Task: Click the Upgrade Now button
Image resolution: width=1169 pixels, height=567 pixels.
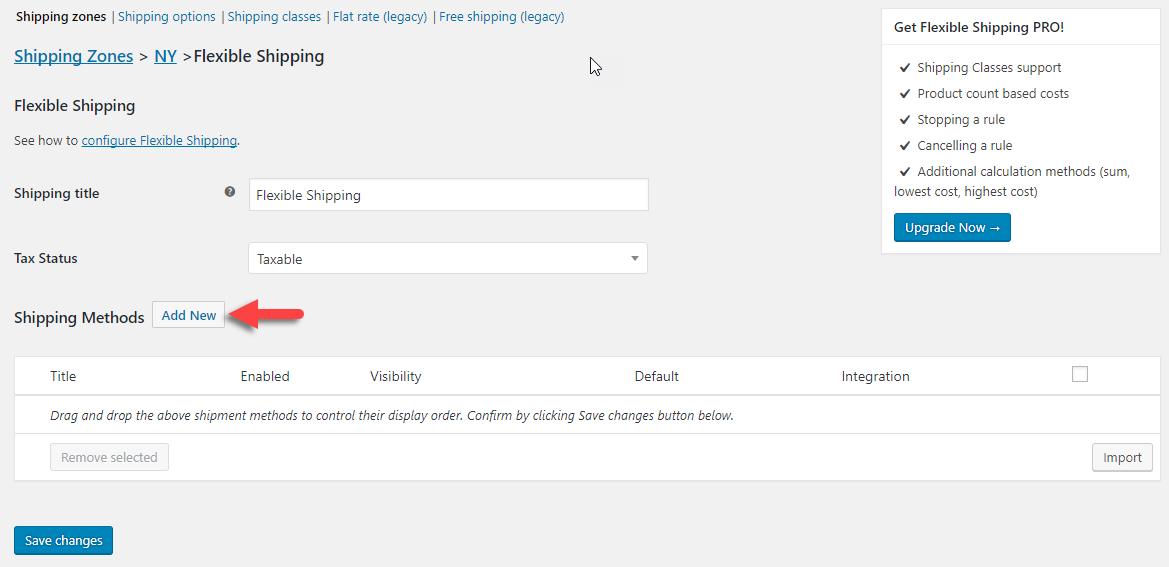Action: pos(952,228)
